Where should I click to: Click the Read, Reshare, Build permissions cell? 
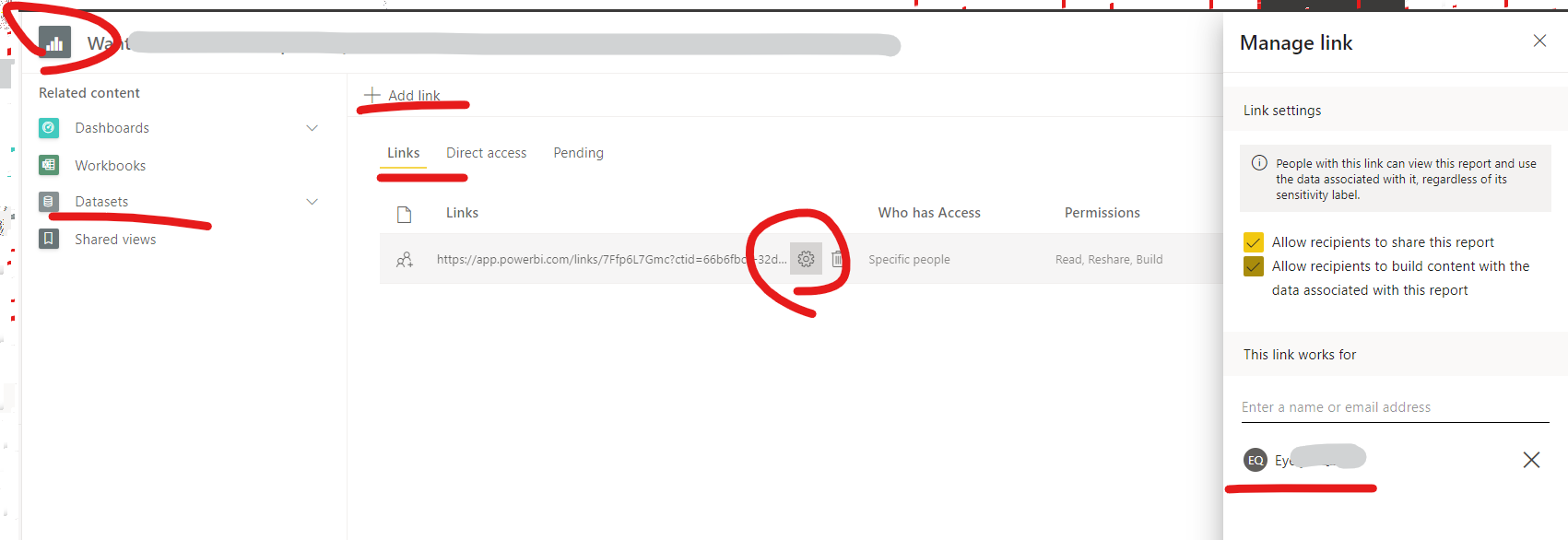[1109, 260]
